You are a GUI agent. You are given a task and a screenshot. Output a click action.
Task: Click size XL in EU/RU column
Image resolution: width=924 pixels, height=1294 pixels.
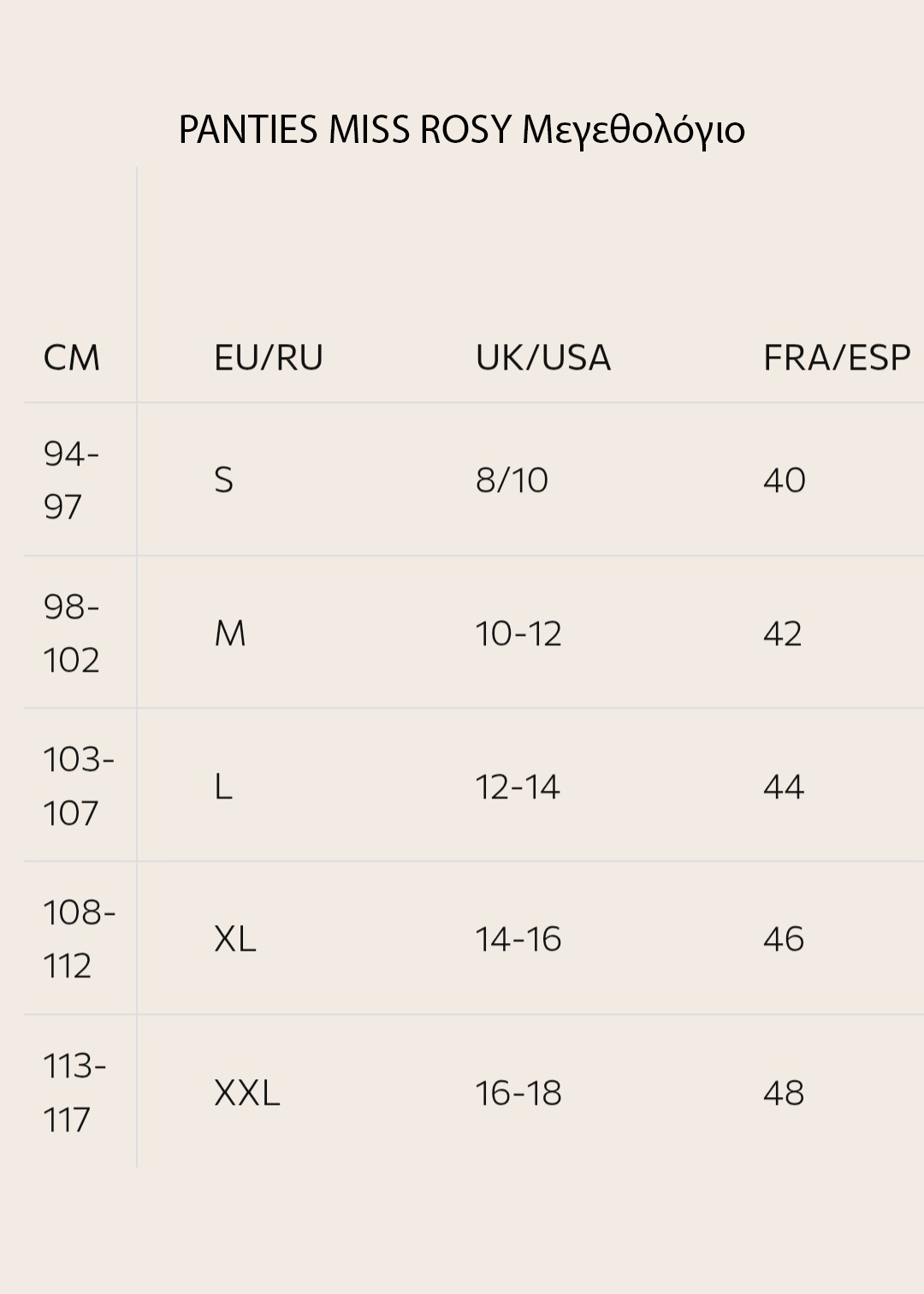tap(235, 940)
